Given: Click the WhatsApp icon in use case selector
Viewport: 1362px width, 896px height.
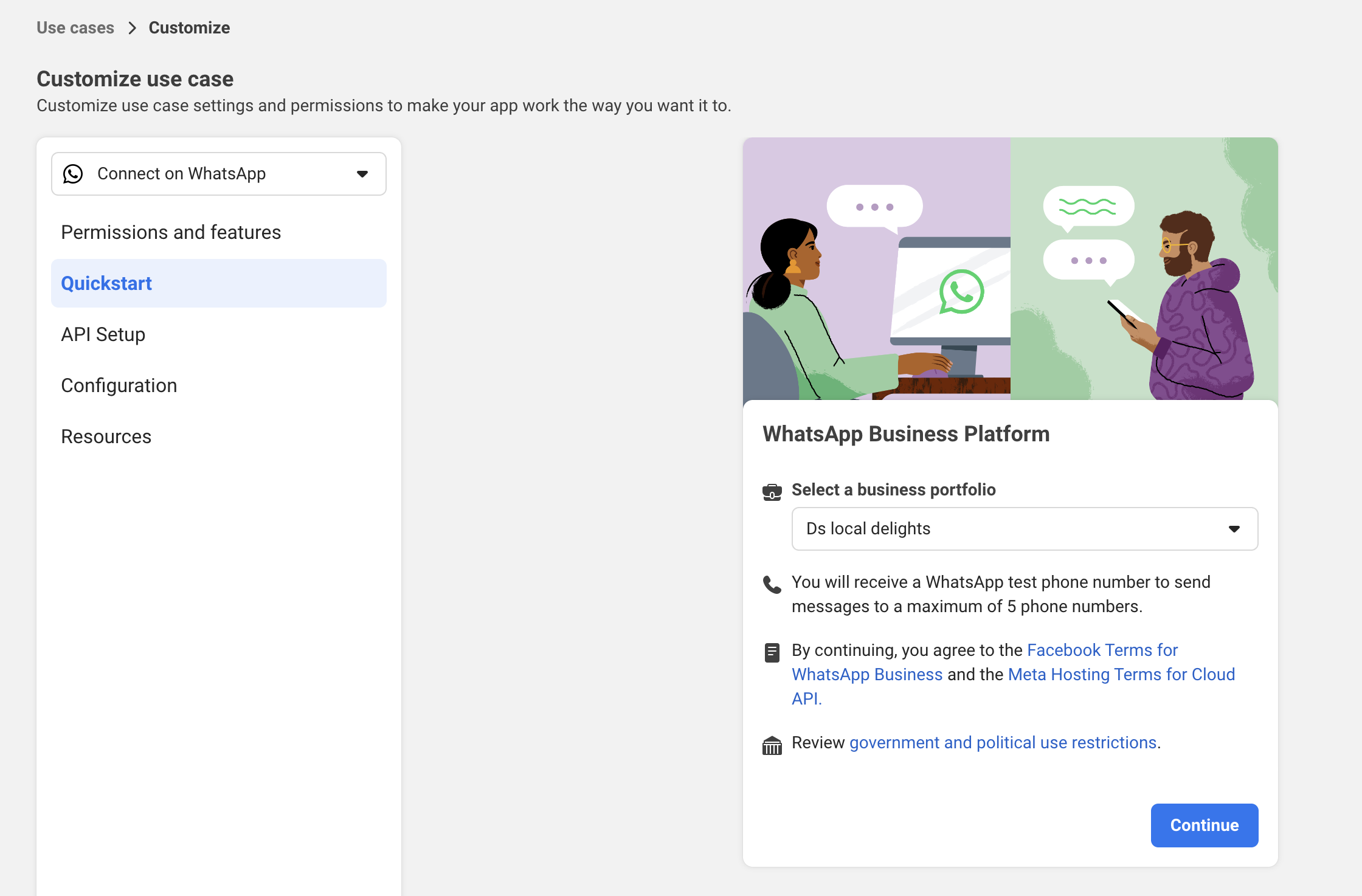Looking at the screenshot, I should 73,174.
